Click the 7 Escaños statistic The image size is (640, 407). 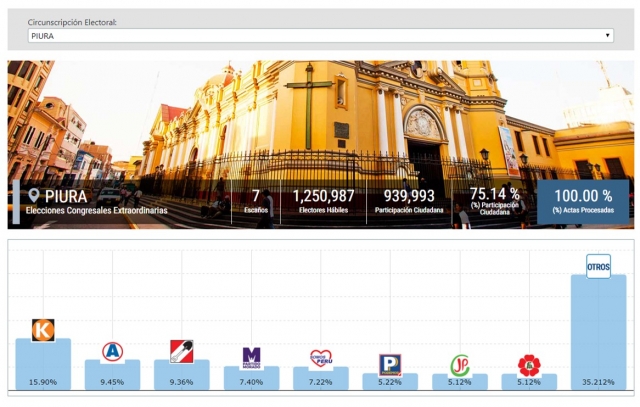pyautogui.click(x=256, y=201)
